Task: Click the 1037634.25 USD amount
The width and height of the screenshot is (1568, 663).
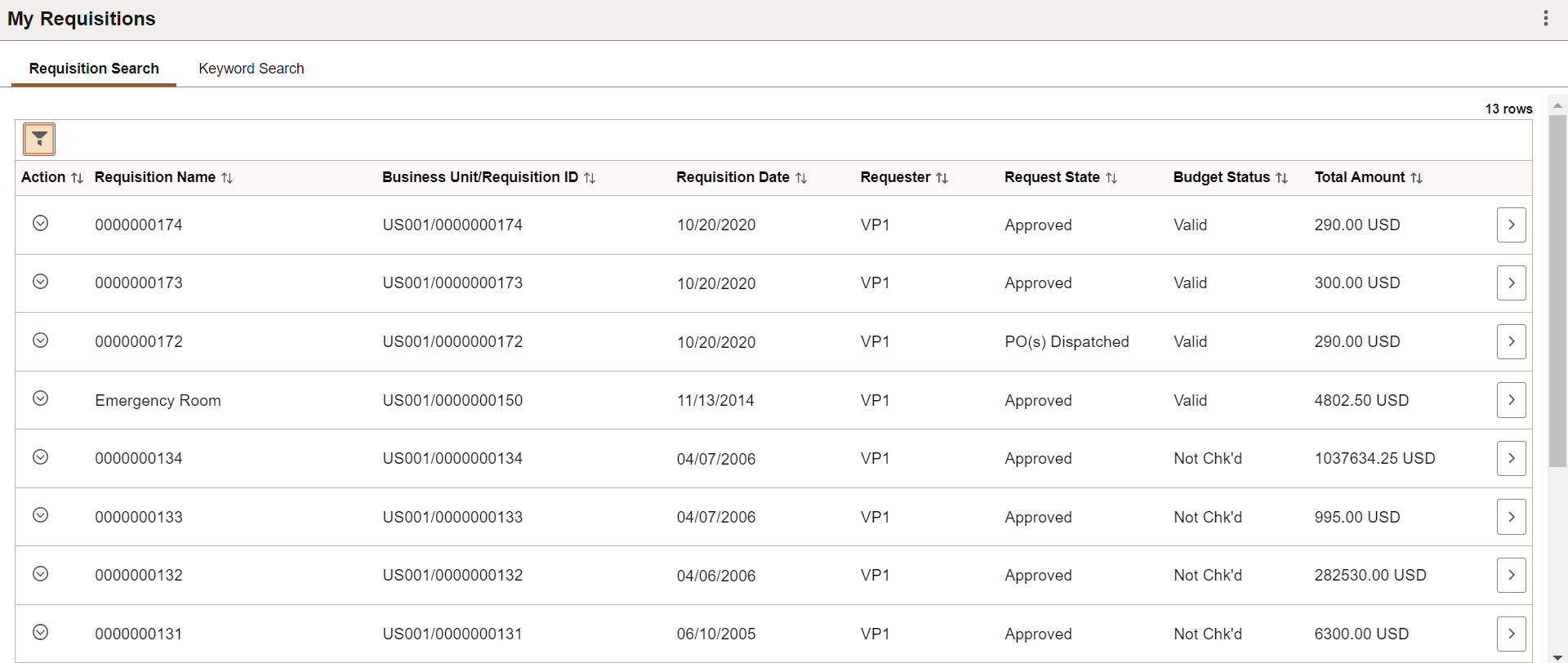Action: (1374, 458)
